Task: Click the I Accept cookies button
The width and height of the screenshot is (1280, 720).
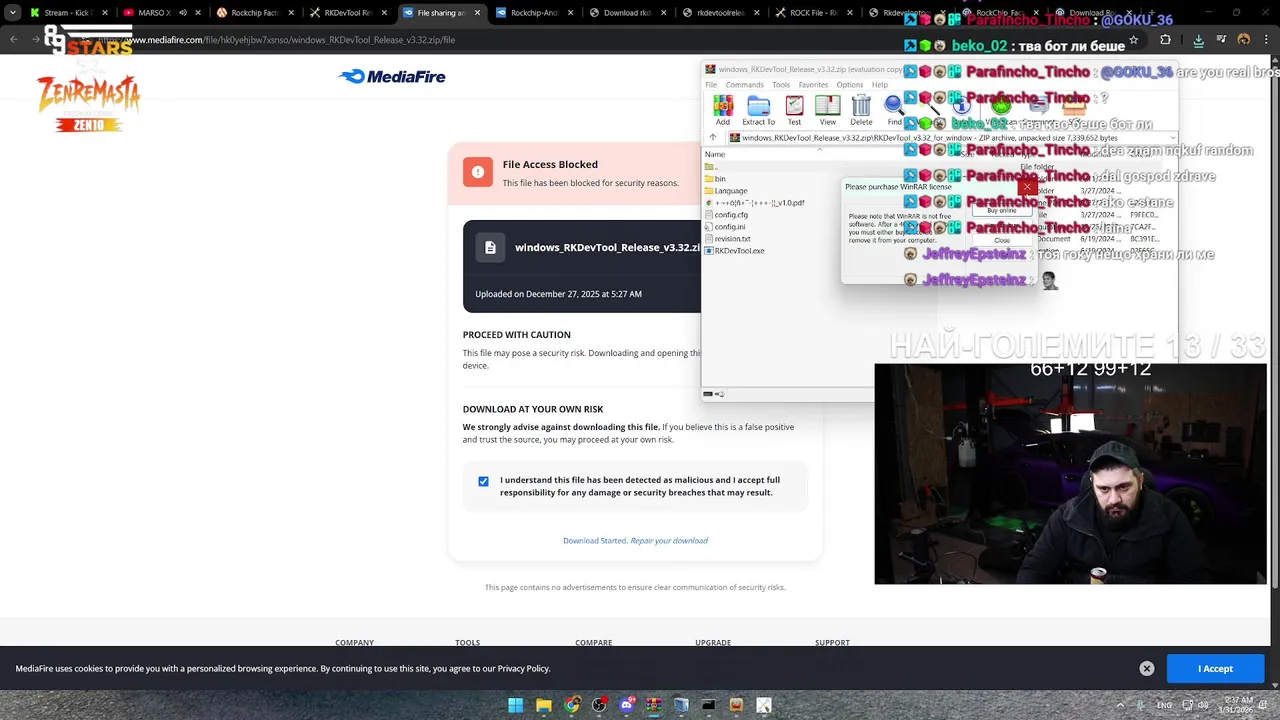Action: coord(1215,668)
